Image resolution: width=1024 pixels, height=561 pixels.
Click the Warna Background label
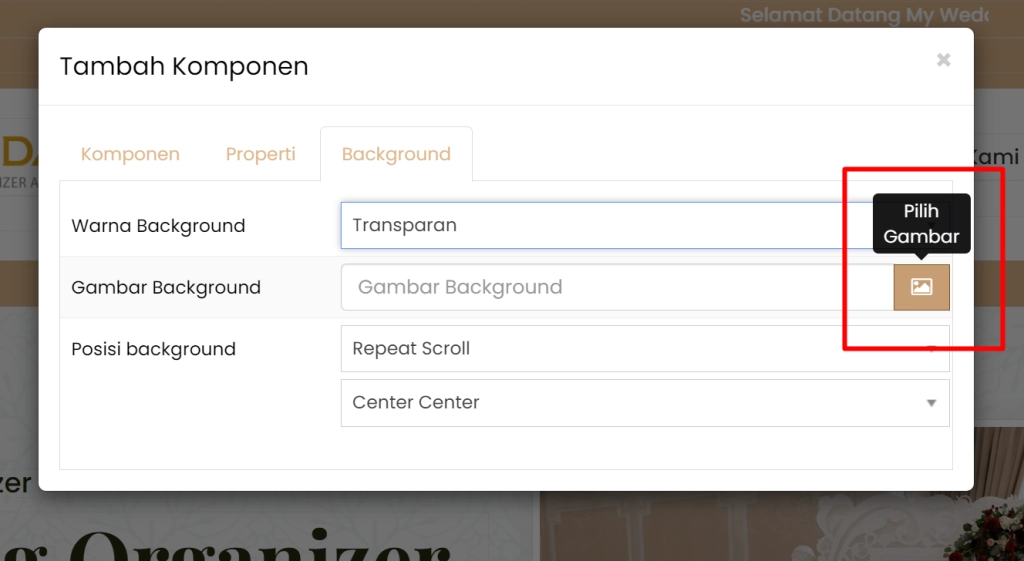coord(158,226)
